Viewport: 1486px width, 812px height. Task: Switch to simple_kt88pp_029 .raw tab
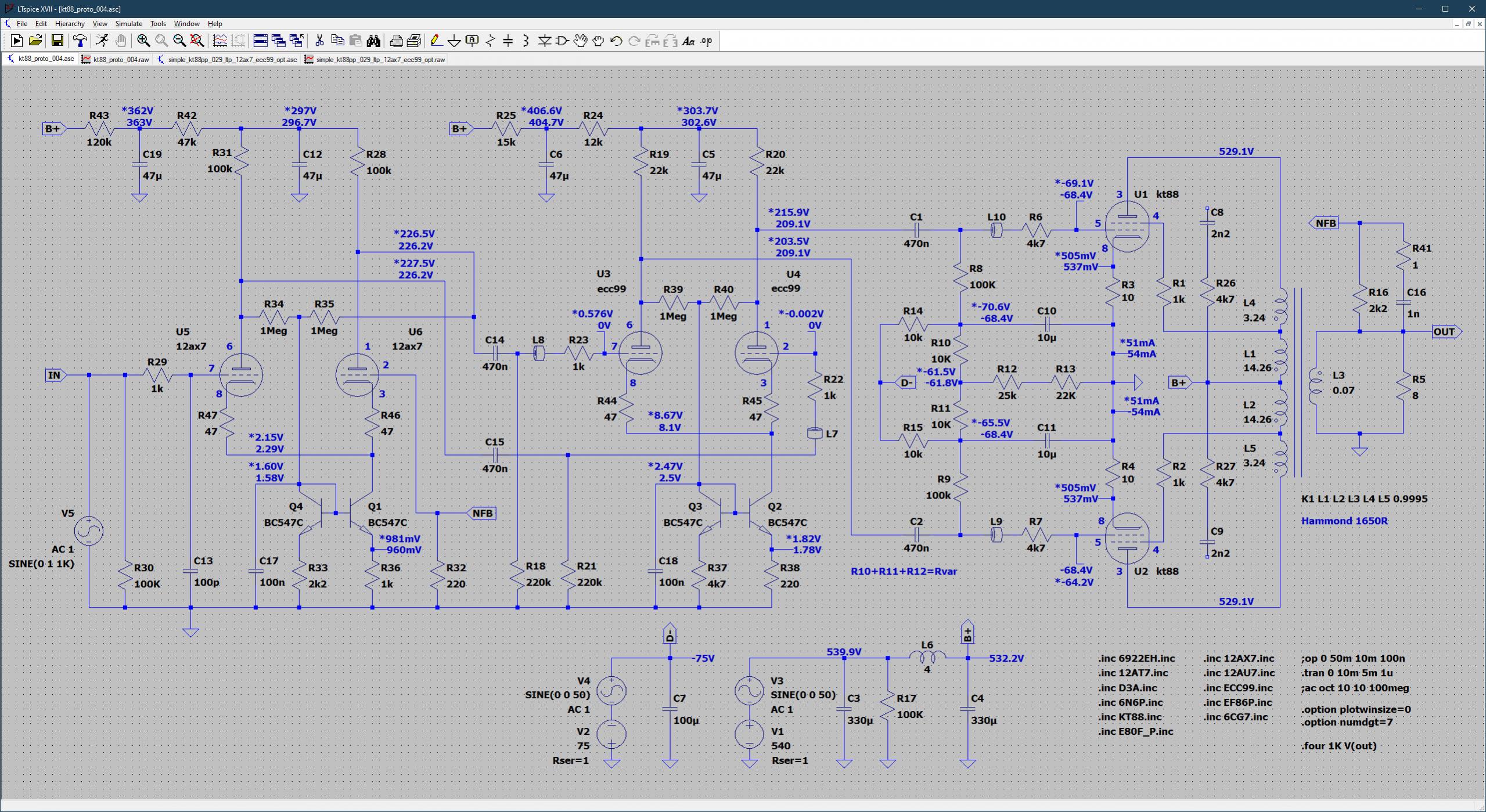coord(375,59)
